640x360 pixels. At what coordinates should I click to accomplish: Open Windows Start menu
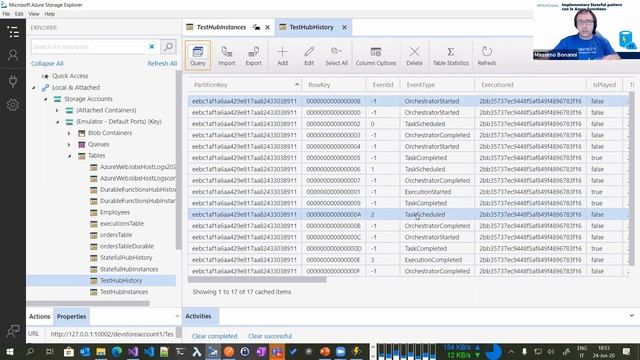(10, 351)
